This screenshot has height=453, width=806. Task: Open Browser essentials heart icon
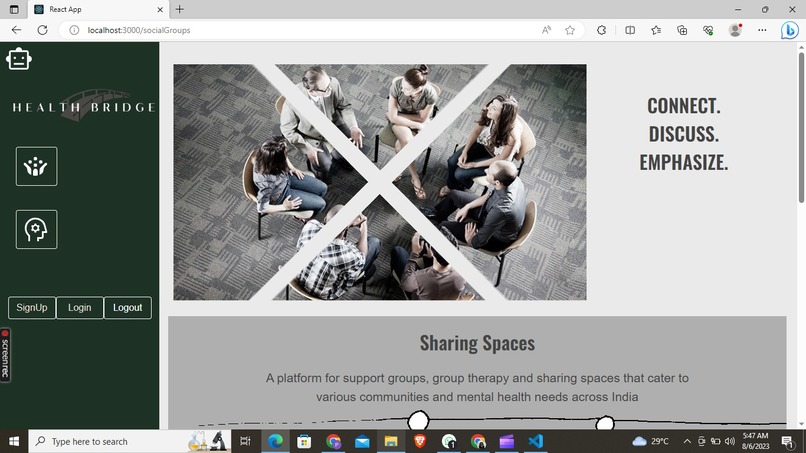[x=708, y=30]
